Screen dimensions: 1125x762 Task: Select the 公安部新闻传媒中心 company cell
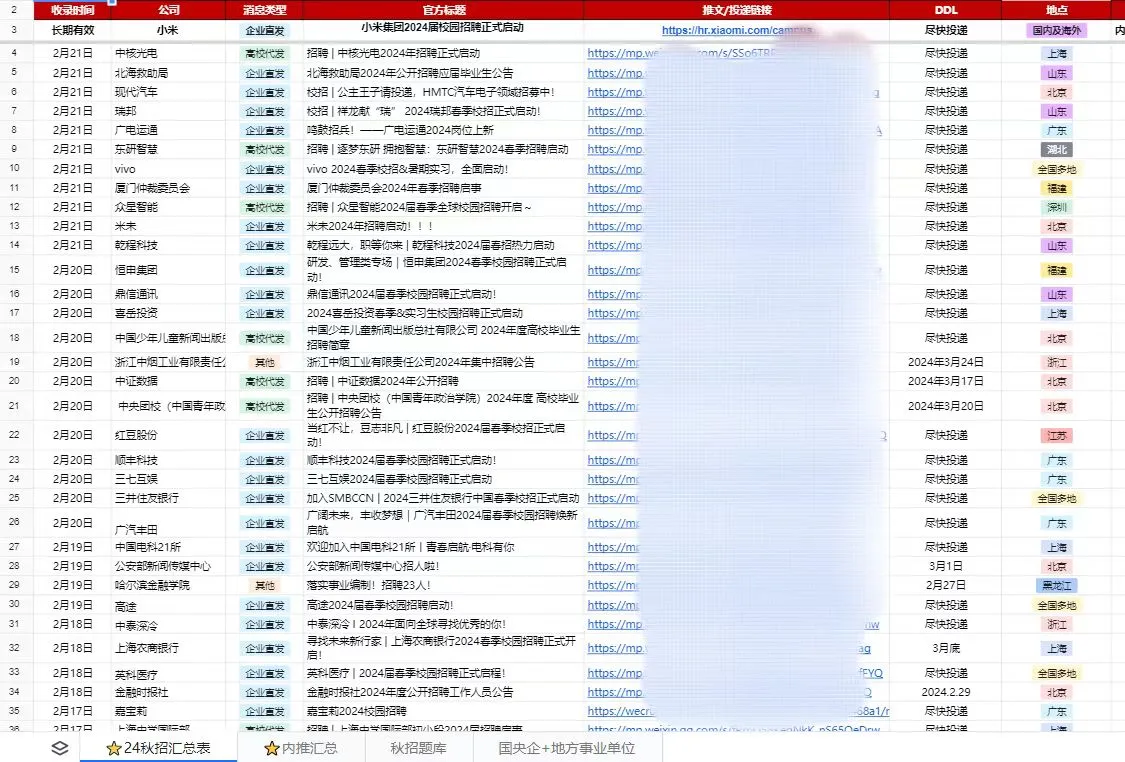click(x=169, y=566)
